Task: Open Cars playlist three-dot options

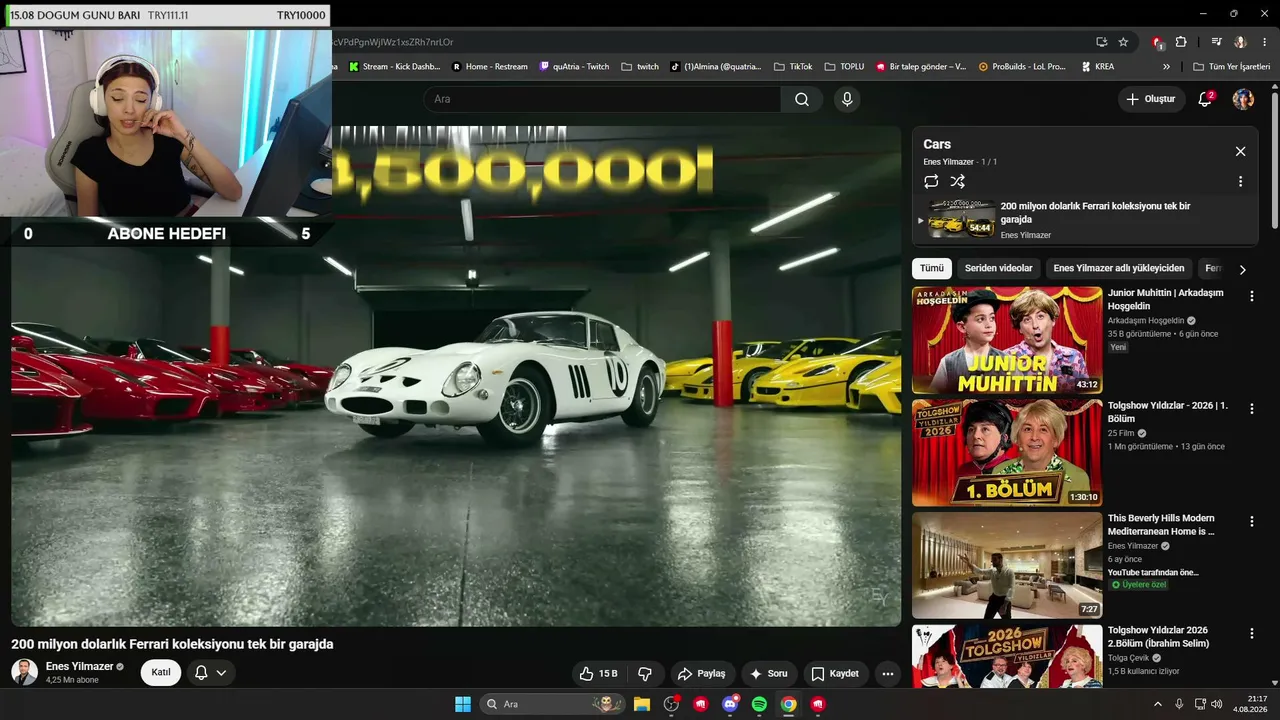Action: point(1240,181)
